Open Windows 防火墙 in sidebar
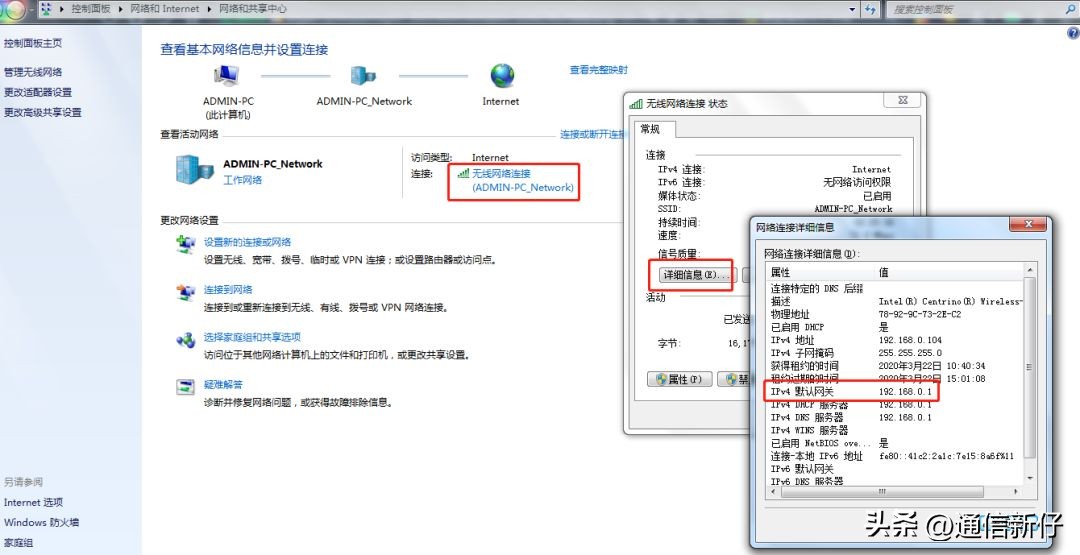 41,523
